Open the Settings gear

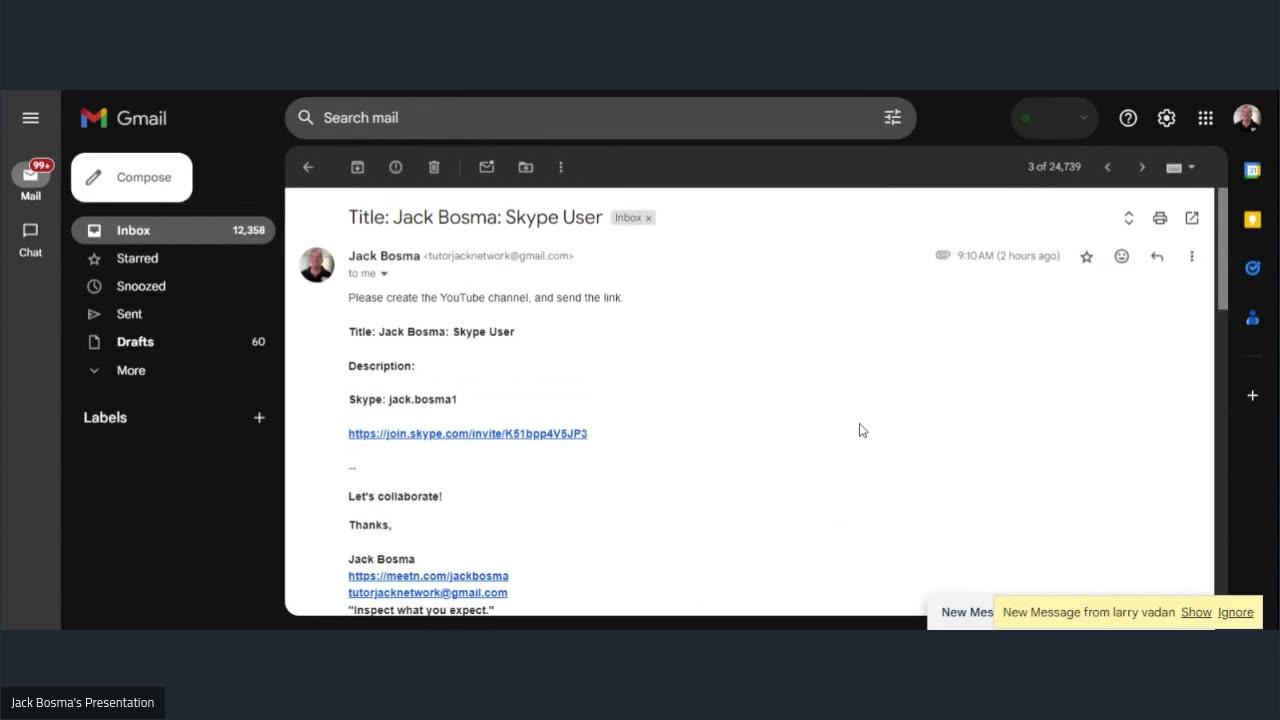click(x=1166, y=118)
